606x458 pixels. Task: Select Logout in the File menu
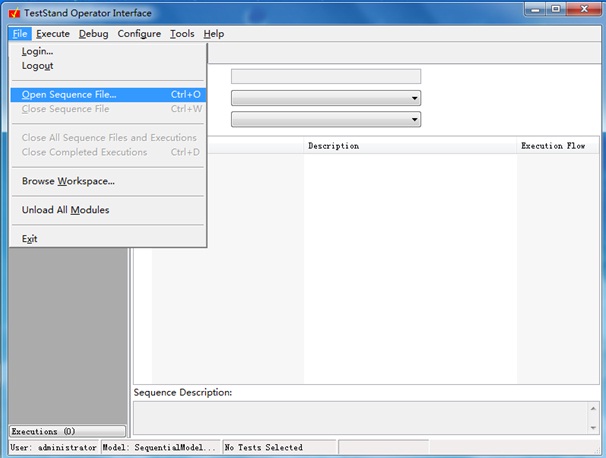(38, 66)
